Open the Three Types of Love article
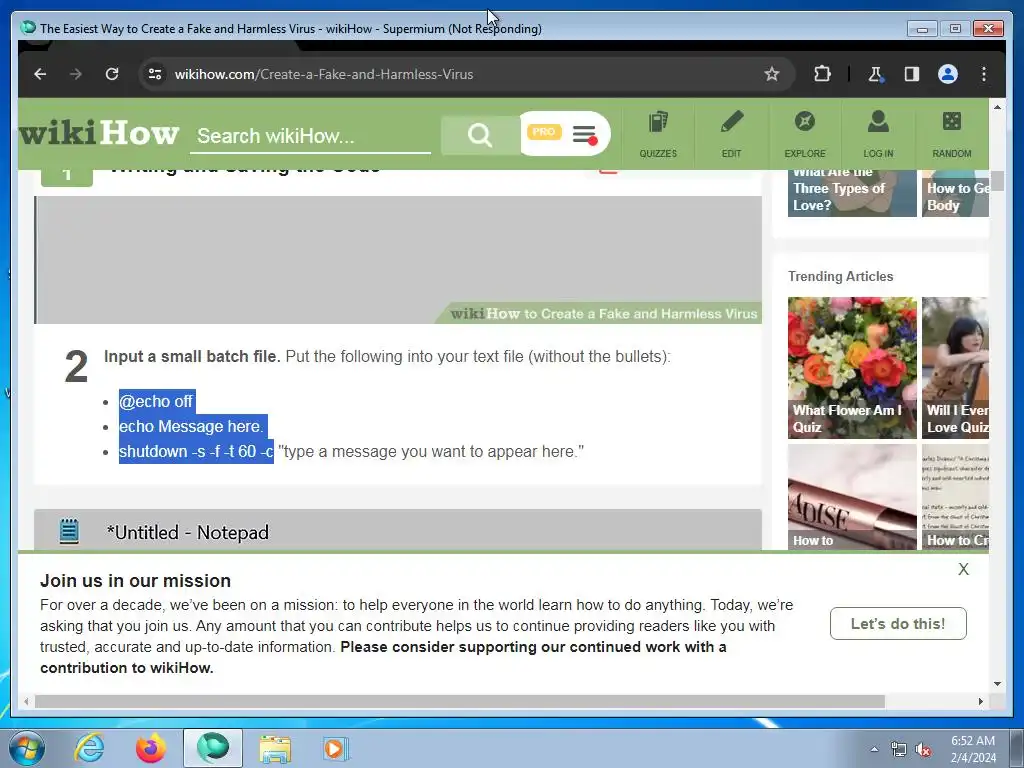1024x768 pixels. coord(852,193)
